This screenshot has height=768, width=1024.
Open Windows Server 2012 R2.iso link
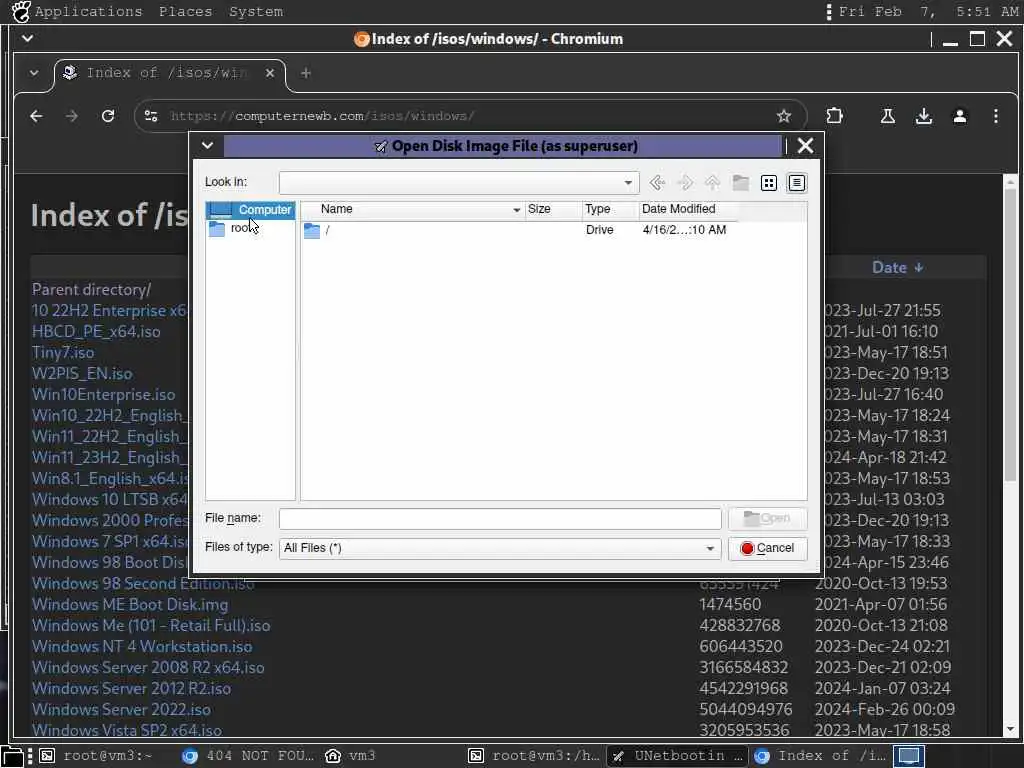point(131,689)
